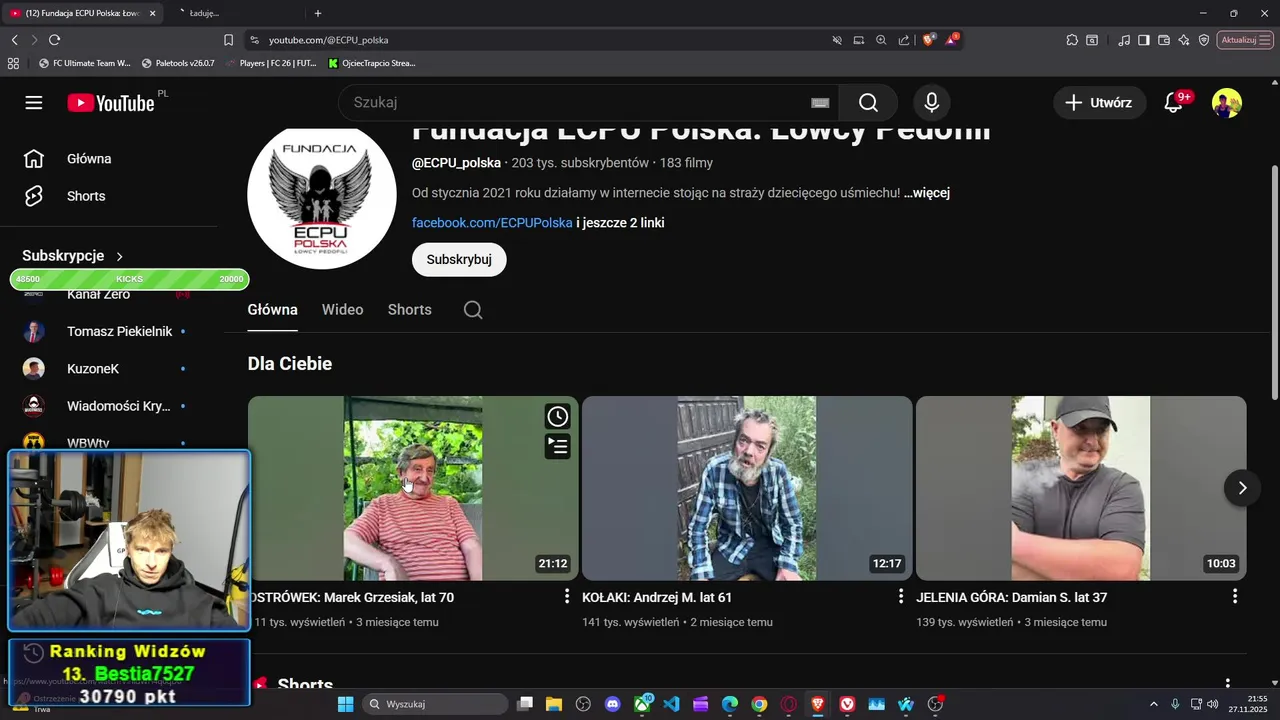Click the taskbar Wyszukaj search box

coord(434,704)
